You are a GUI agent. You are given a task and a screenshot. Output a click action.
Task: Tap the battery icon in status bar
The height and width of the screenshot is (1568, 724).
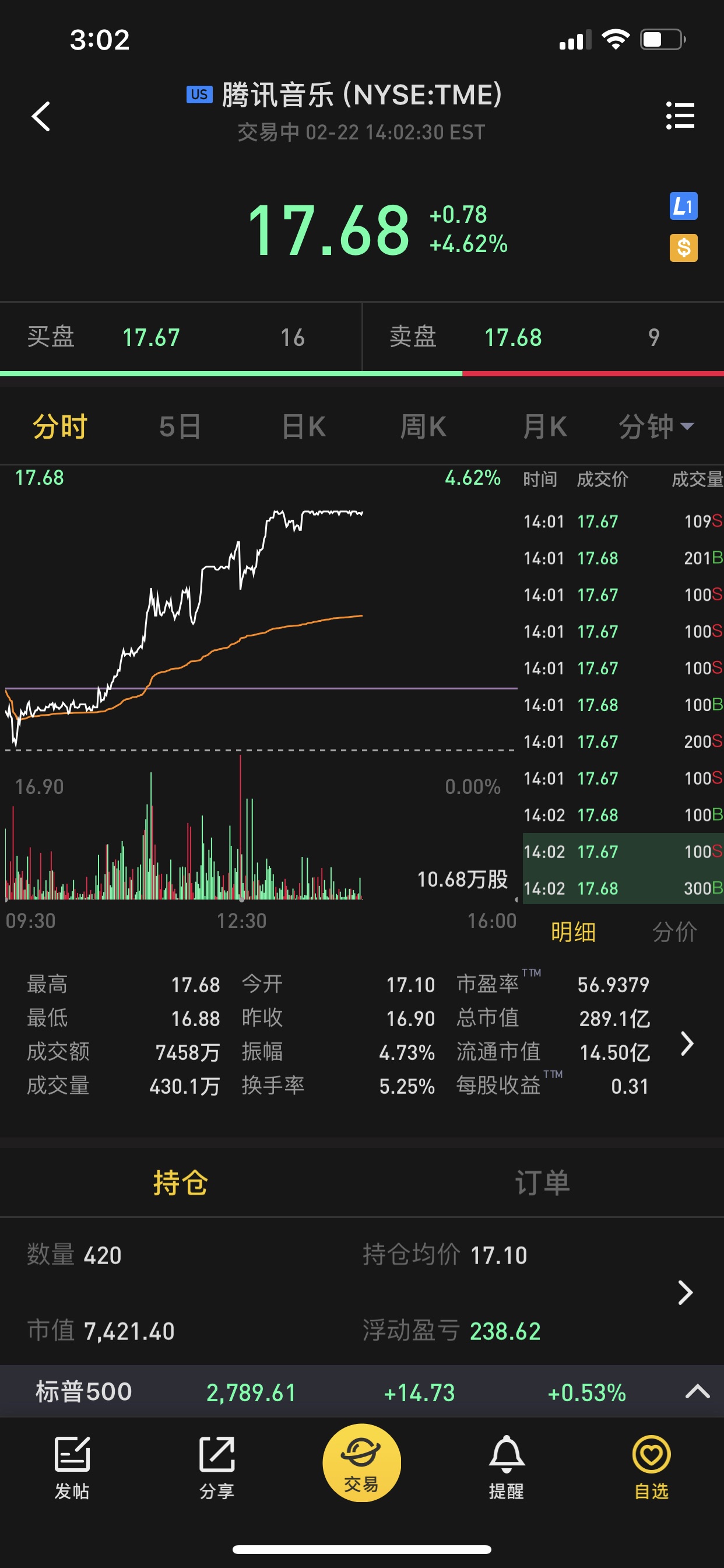(663, 40)
